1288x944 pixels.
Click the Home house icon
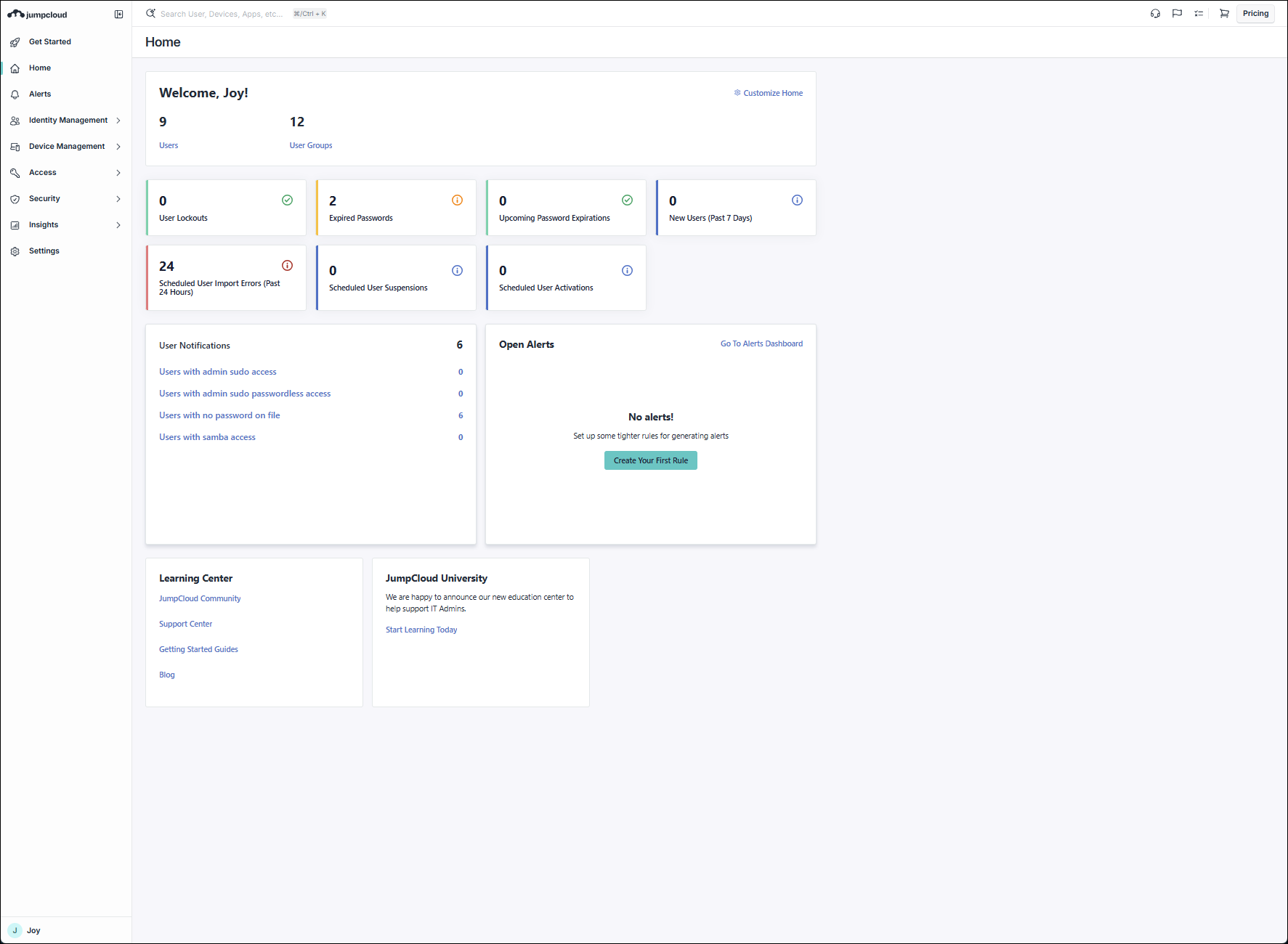click(x=15, y=68)
